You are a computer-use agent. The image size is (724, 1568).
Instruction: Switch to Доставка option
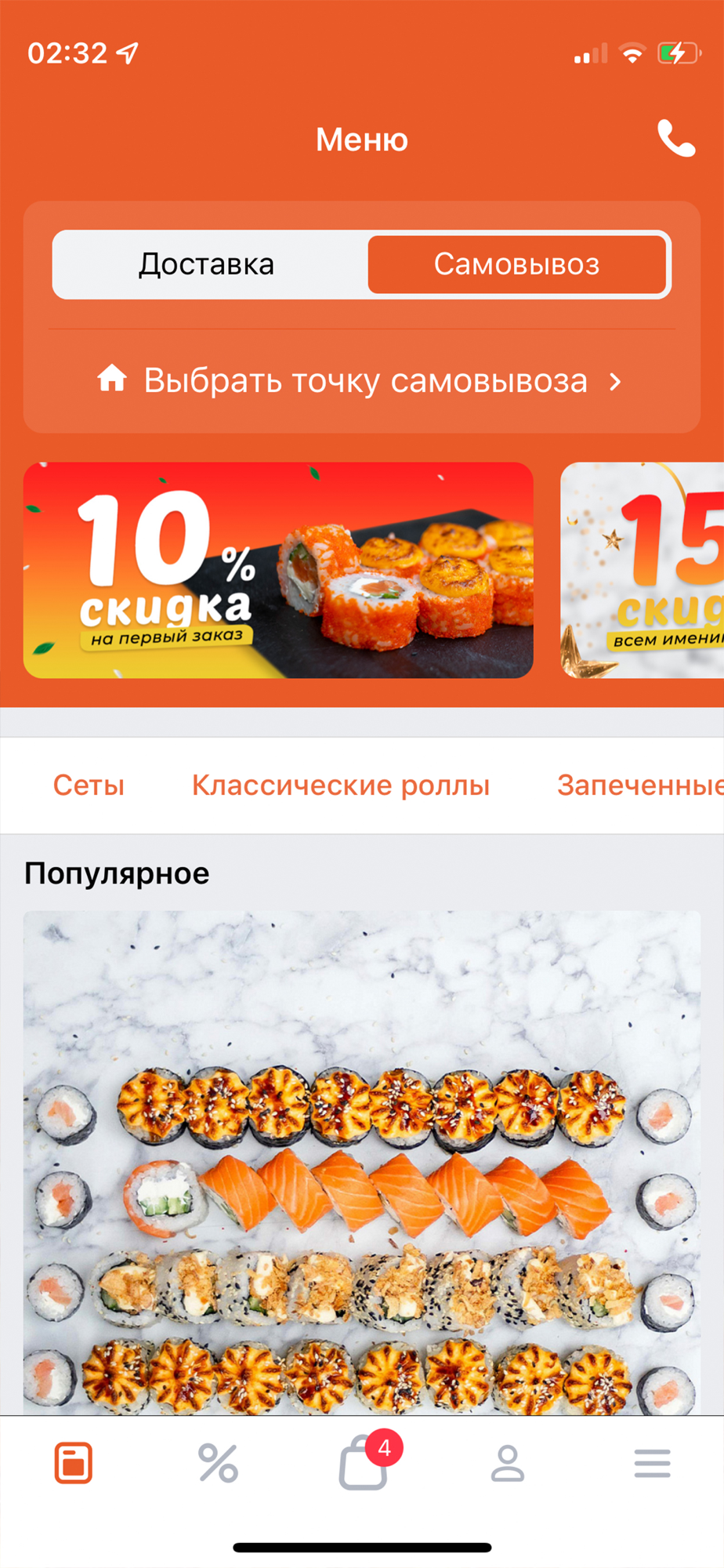point(207,264)
